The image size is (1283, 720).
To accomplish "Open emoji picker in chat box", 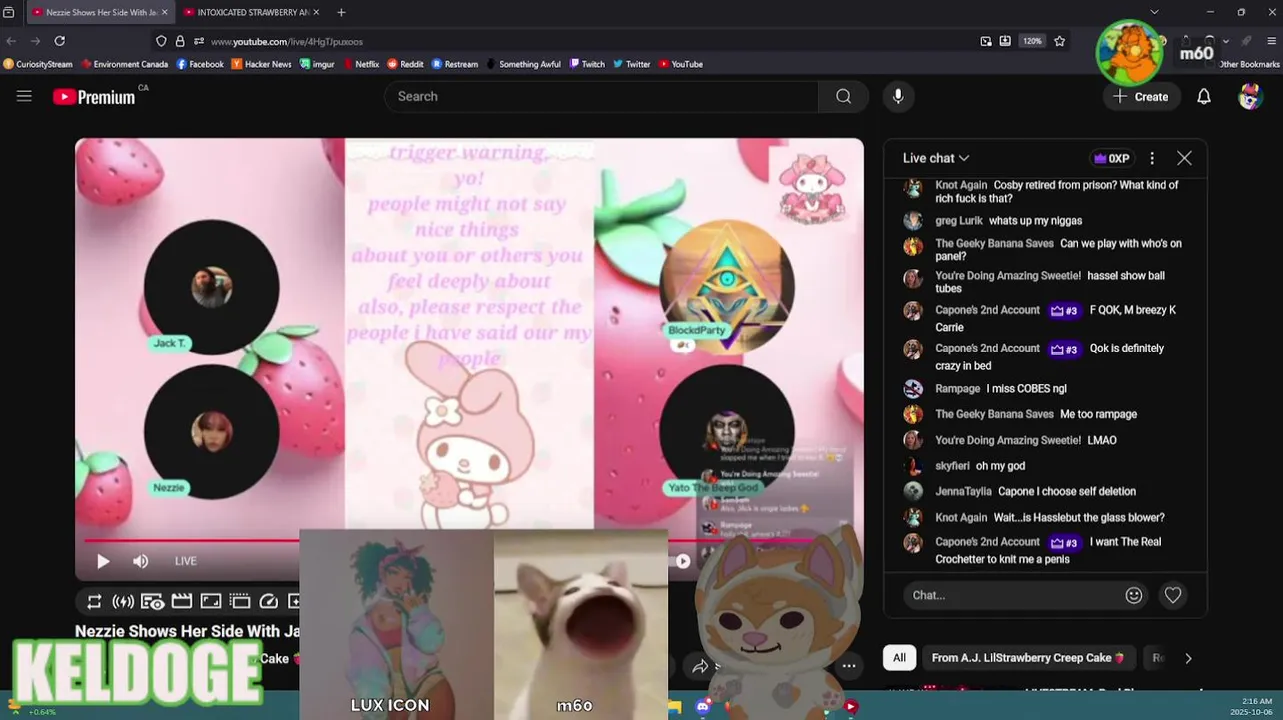I will 1133,595.
